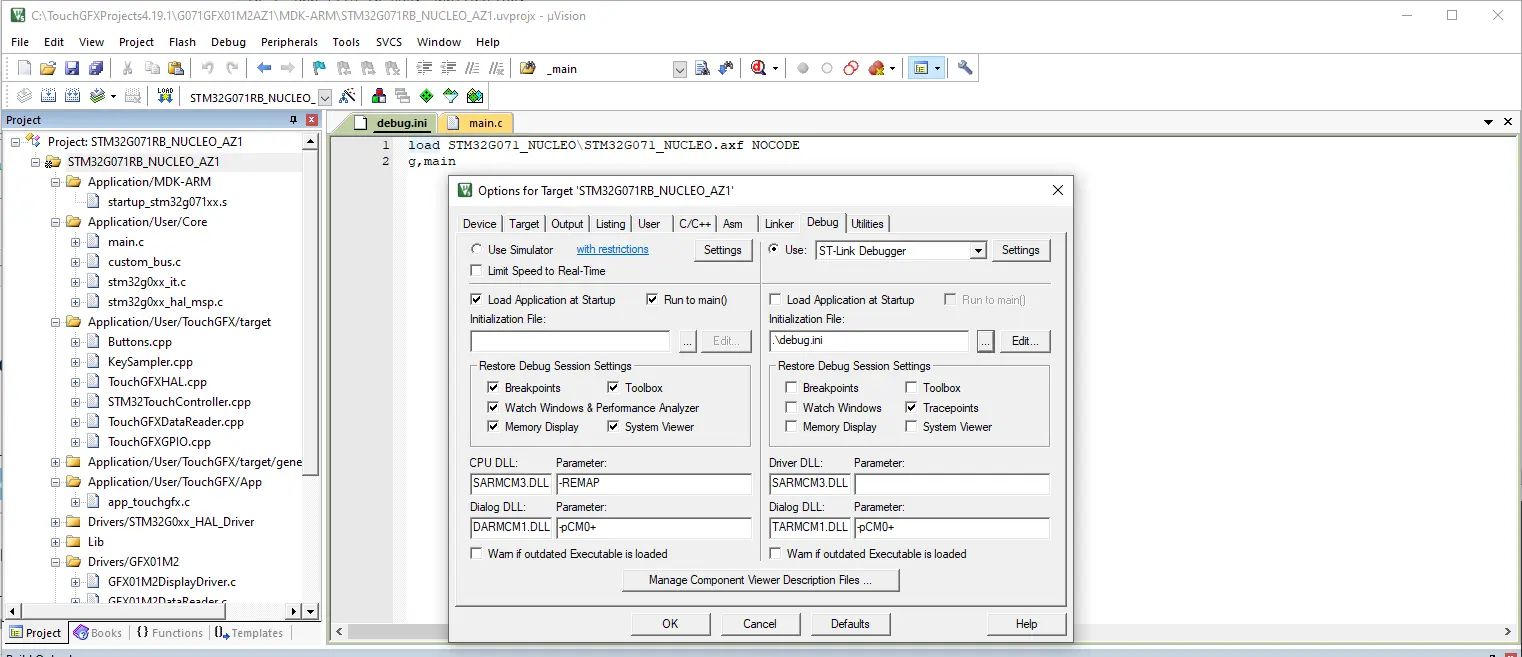Image resolution: width=1522 pixels, height=657 pixels.
Task: Open Options for Target magic wand icon
Action: pyautogui.click(x=347, y=96)
